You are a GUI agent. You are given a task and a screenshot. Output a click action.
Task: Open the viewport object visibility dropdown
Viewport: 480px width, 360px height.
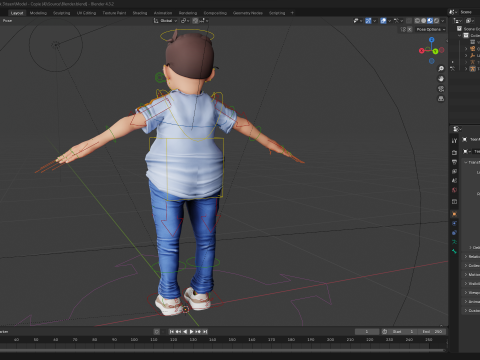[357, 21]
